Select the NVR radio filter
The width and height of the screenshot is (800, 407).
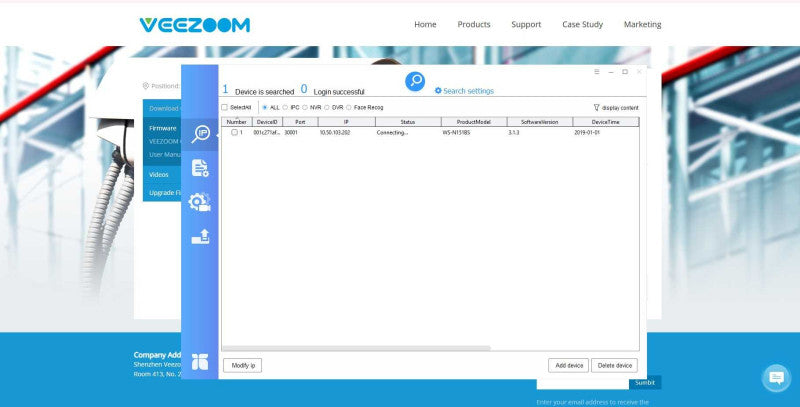(305, 108)
